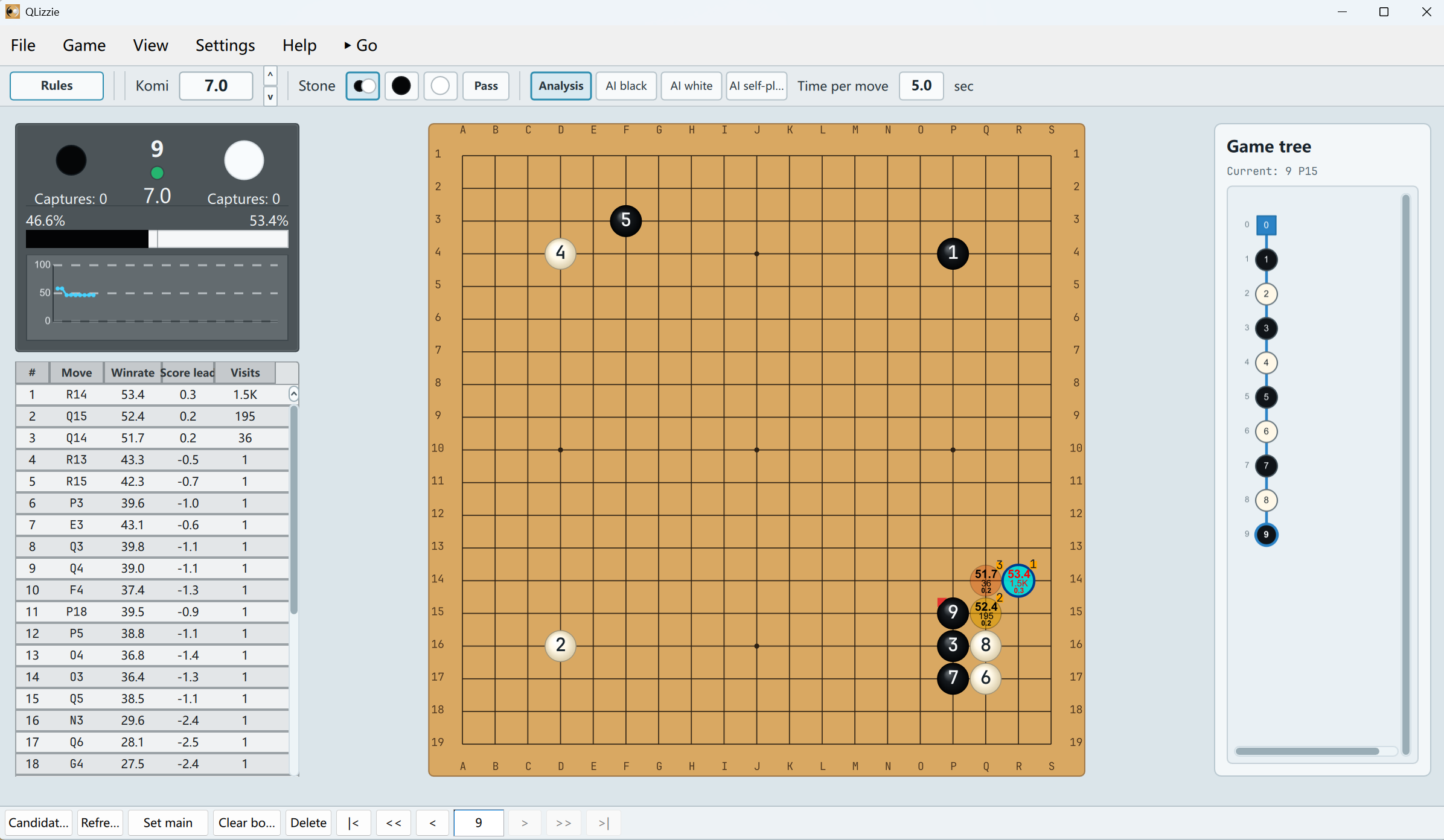Click the Clear board button
Image resolution: width=1444 pixels, height=840 pixels.
click(246, 823)
